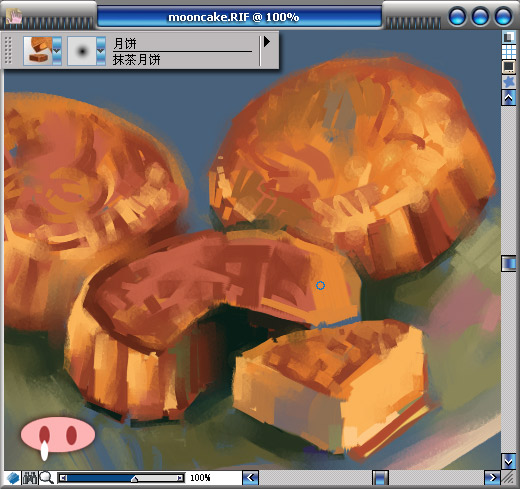520x489 pixels.
Task: Select the 抹茶月饼 brush variant label
Action: (x=137, y=60)
